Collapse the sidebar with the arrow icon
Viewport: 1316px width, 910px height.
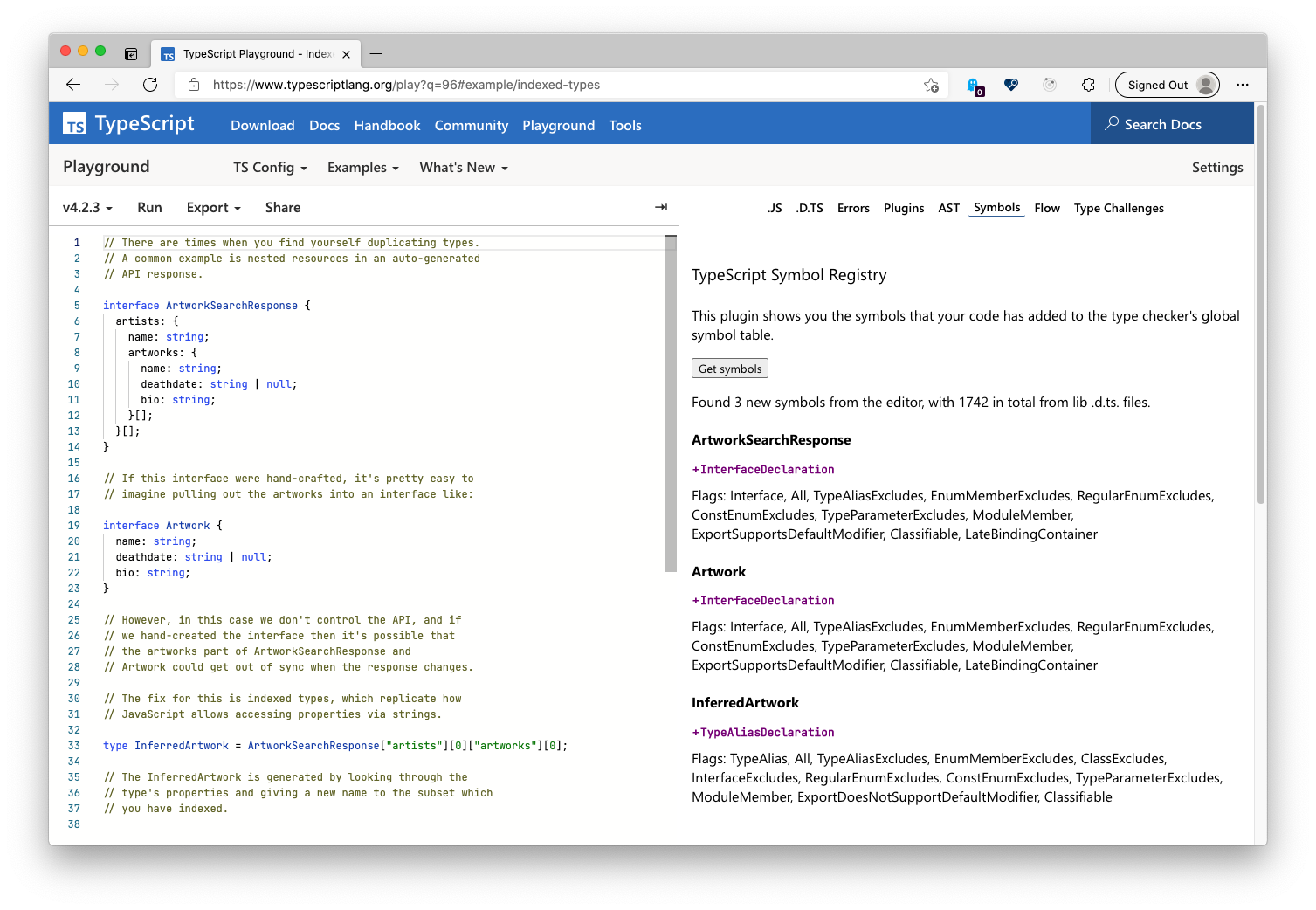661,207
